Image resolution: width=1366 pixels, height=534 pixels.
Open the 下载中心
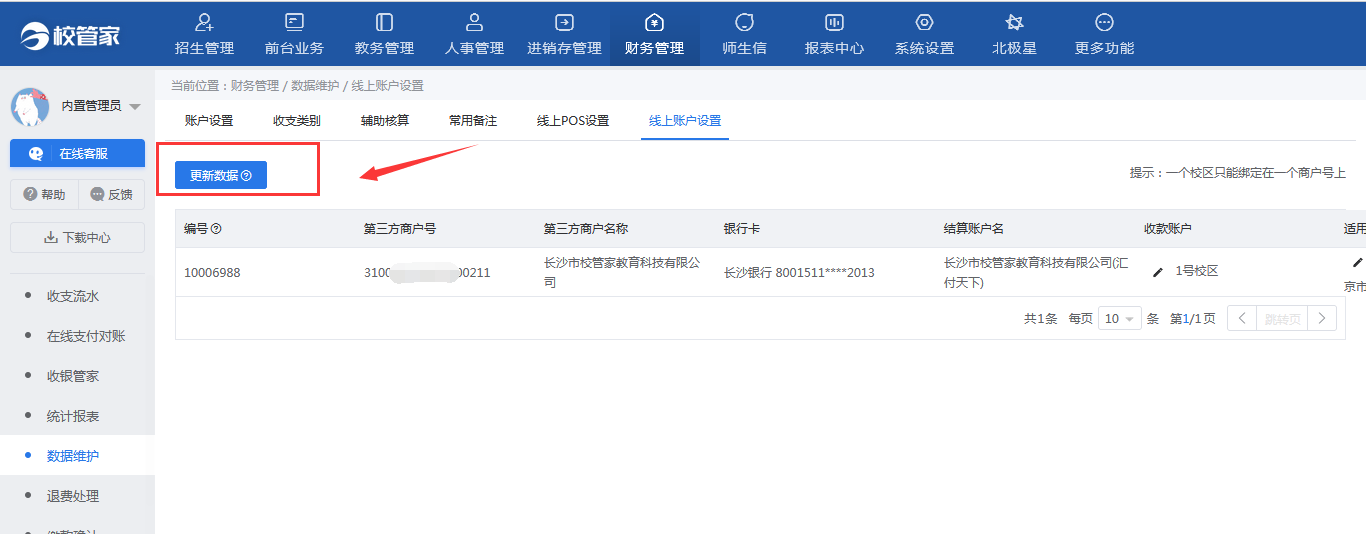point(77,237)
